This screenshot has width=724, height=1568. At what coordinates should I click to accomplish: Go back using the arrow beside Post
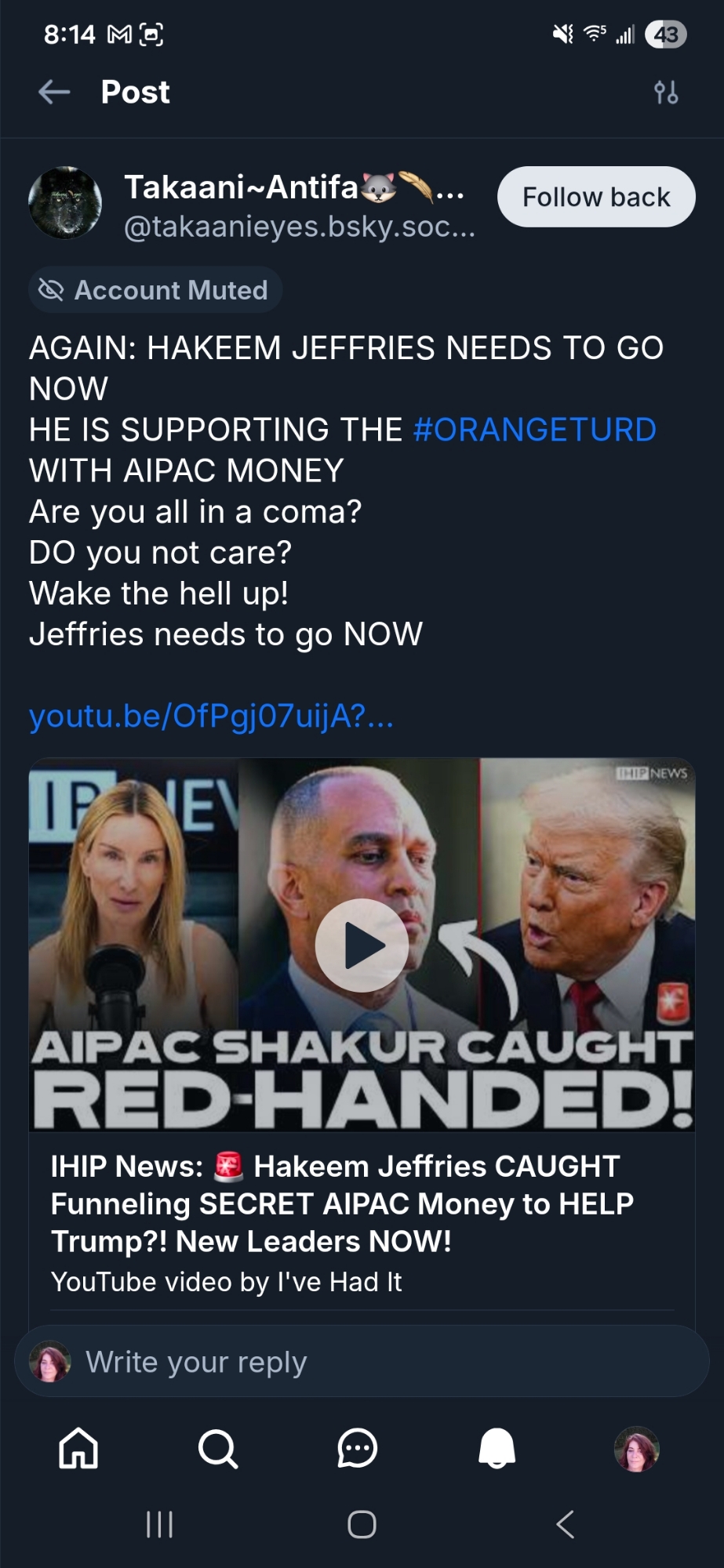click(x=54, y=93)
